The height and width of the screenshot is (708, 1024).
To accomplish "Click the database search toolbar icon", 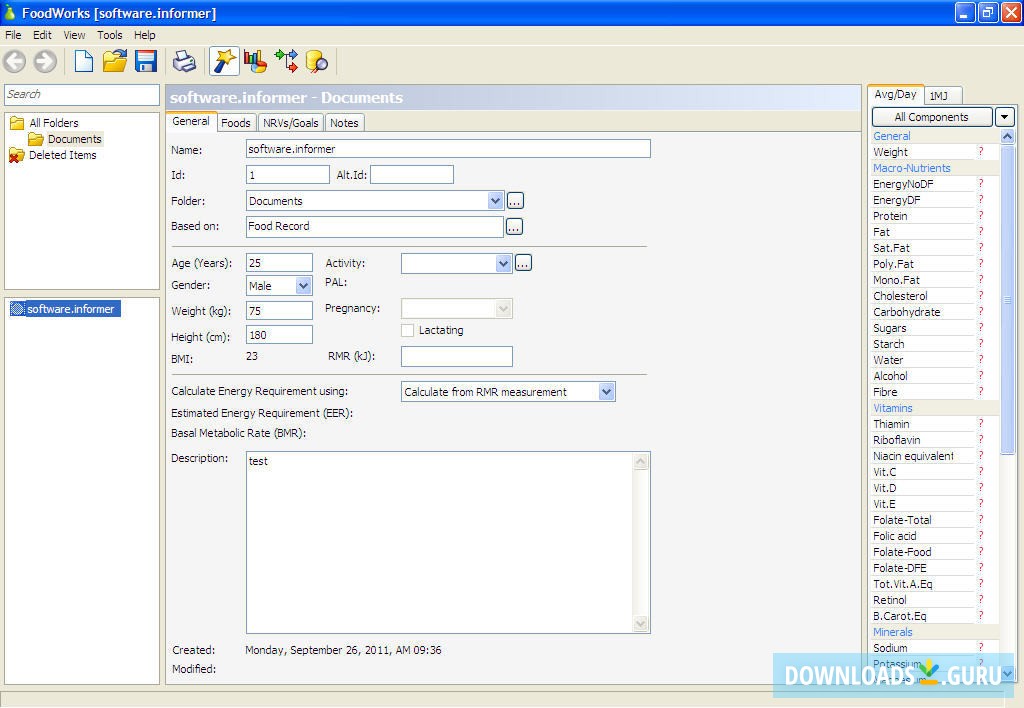I will 317,62.
